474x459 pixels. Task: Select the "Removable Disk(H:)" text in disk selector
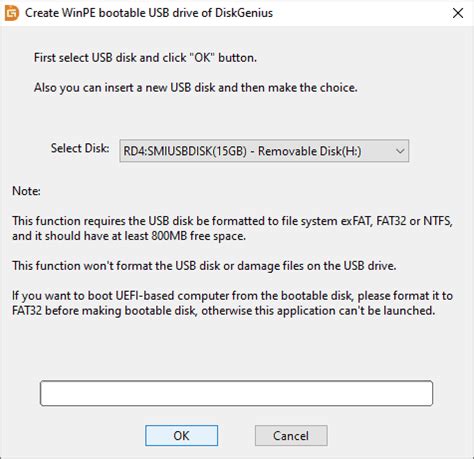click(x=310, y=151)
